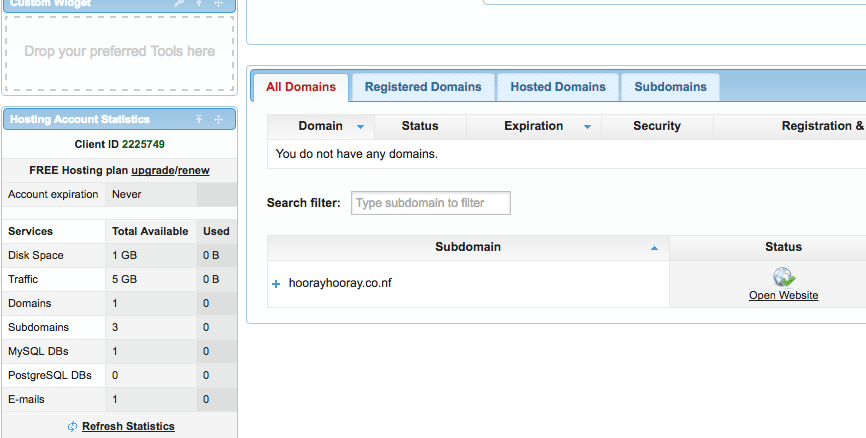
Task: Click the '1 GB' disk space value
Action: click(124, 255)
